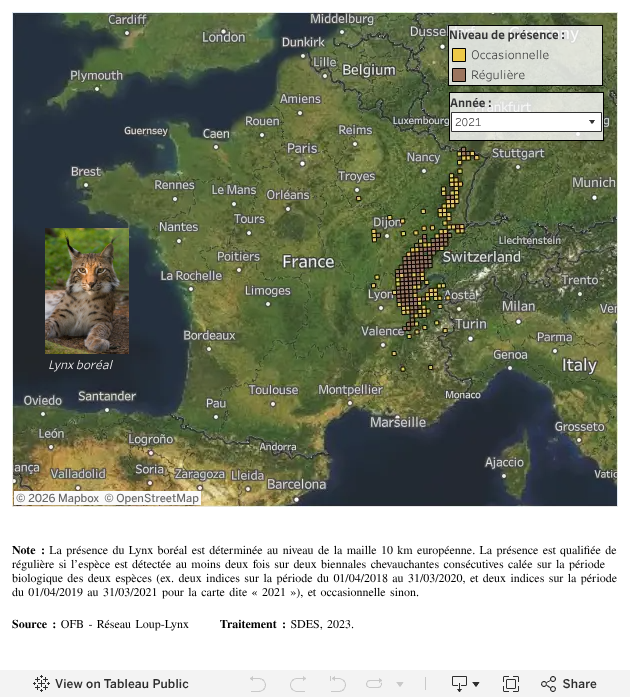Click the Switzerland country label
This screenshot has width=630, height=697.
coord(482,256)
